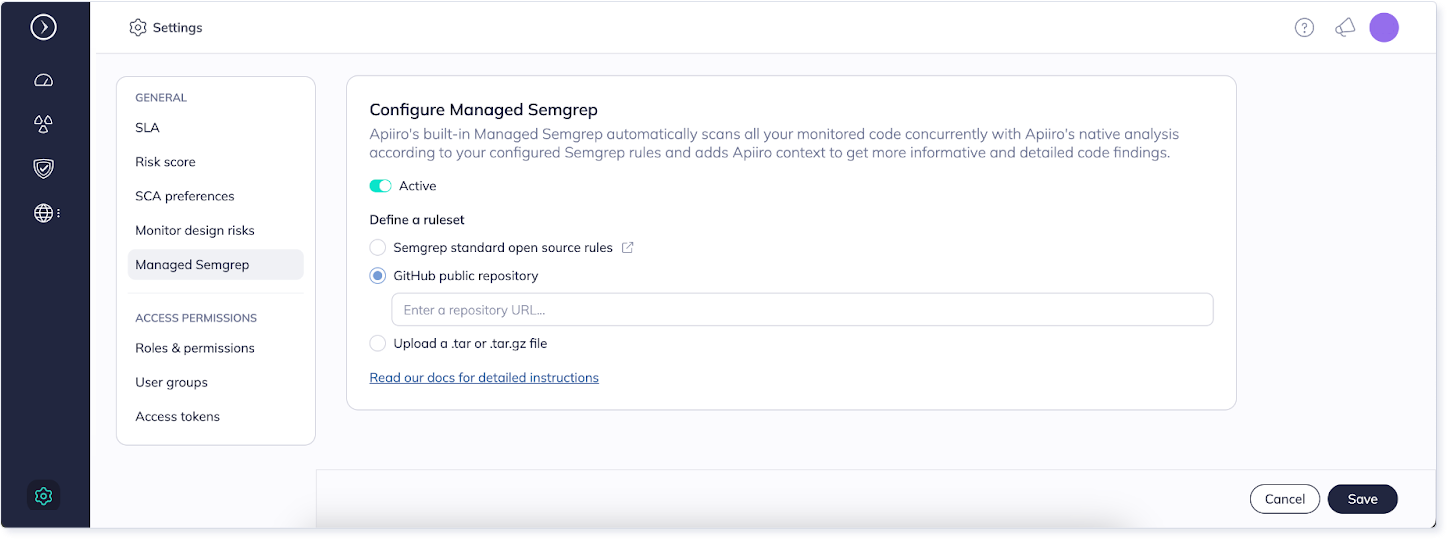1448x539 pixels.
Task: Click the repository URL input field
Action: [x=802, y=310]
